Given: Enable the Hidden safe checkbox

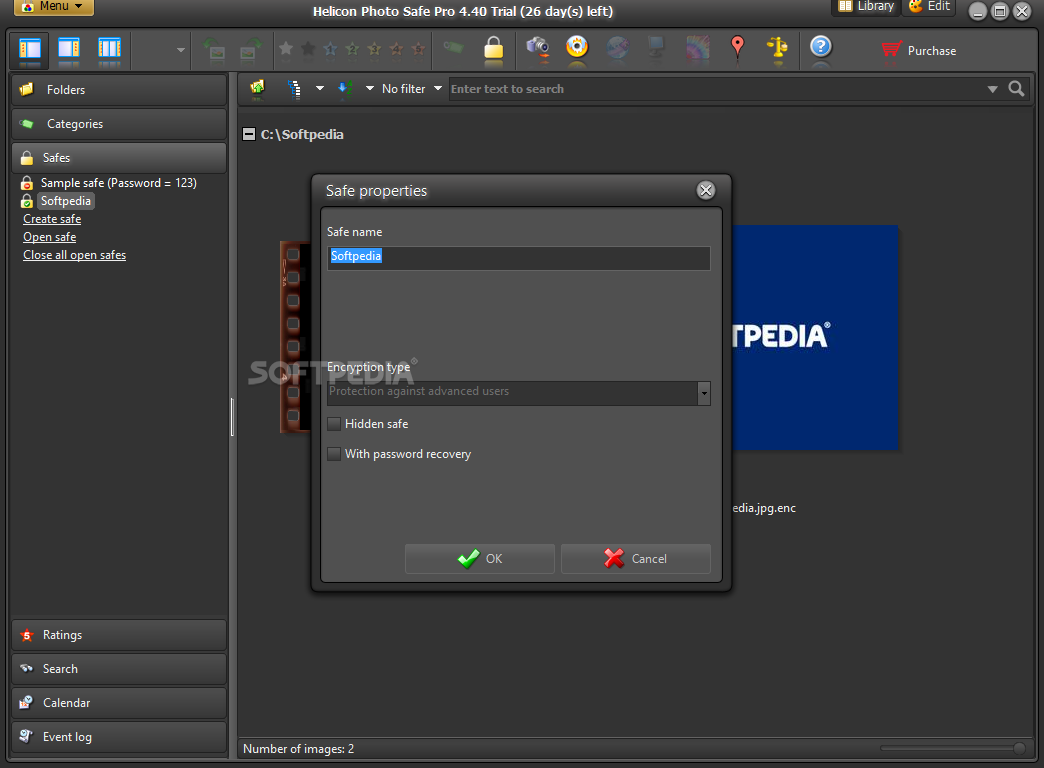Looking at the screenshot, I should pos(334,424).
